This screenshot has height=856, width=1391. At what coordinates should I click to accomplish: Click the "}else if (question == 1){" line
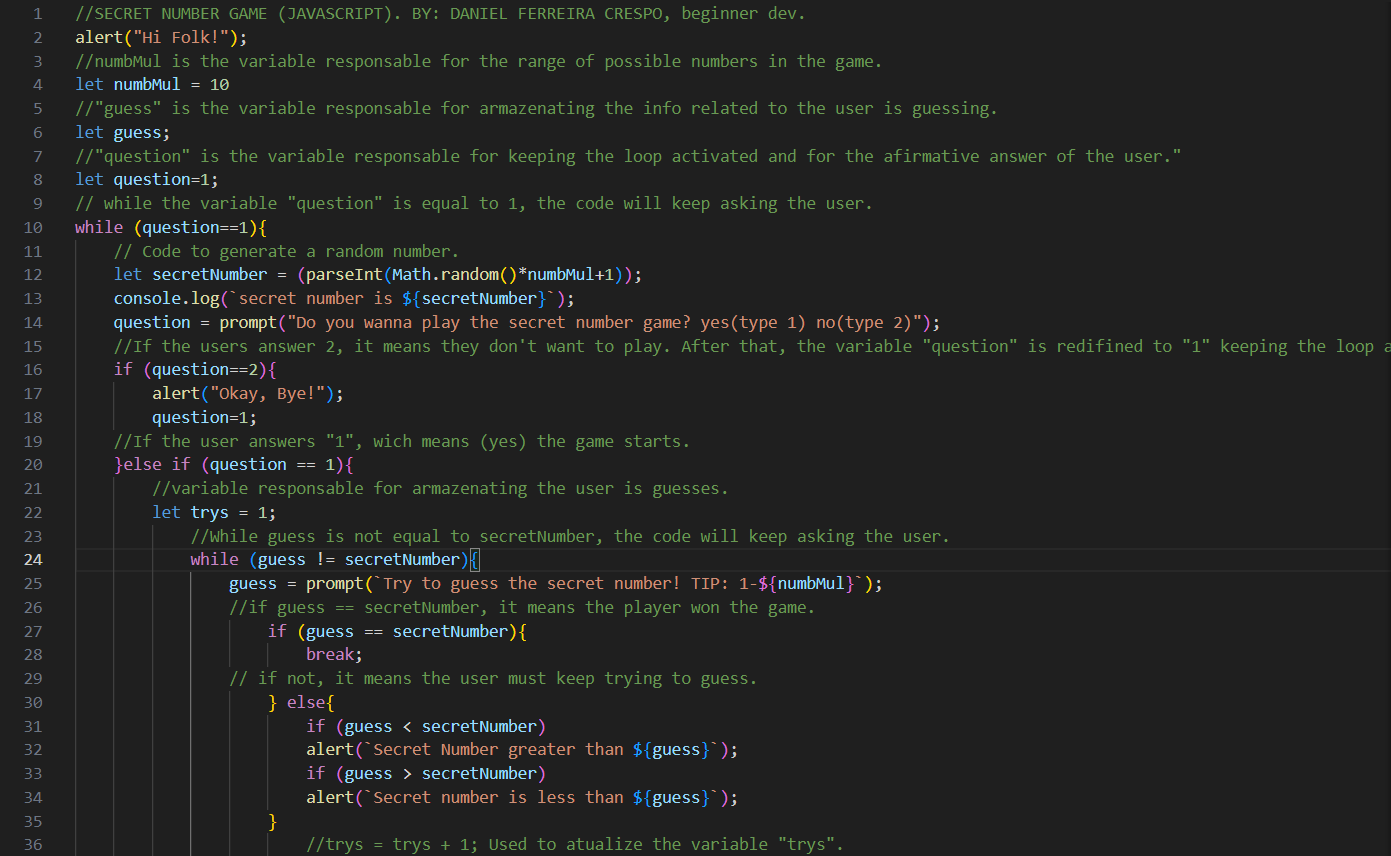234,465
